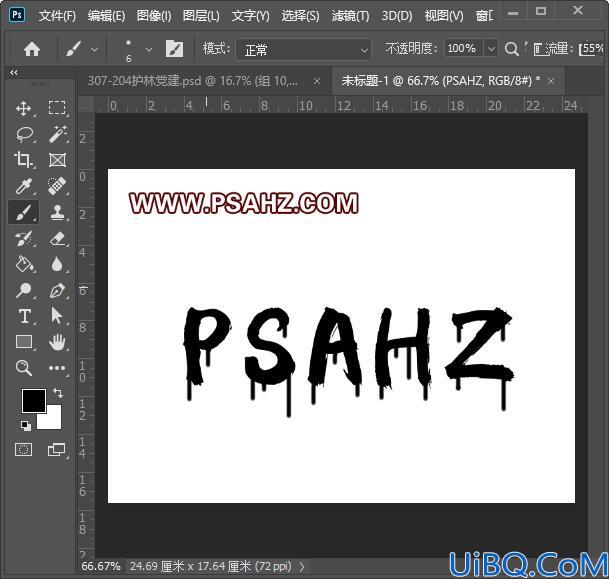Select the Lasso tool
609x579 pixels.
pyautogui.click(x=25, y=134)
